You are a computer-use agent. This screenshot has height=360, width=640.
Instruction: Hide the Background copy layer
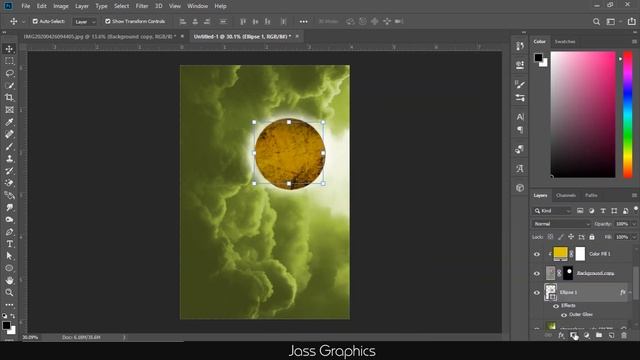pyautogui.click(x=537, y=273)
